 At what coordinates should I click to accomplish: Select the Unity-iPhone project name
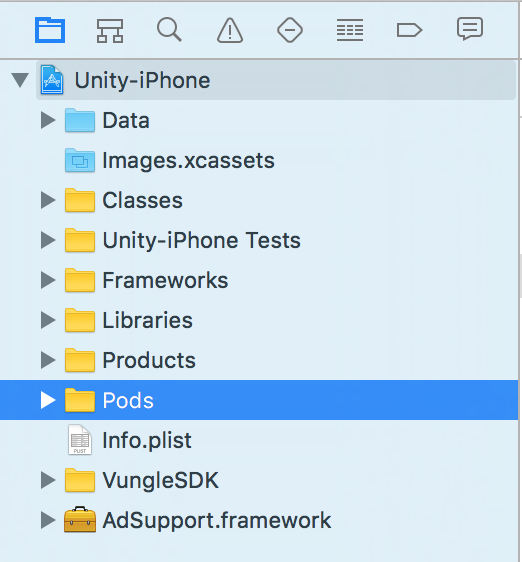coord(142,80)
